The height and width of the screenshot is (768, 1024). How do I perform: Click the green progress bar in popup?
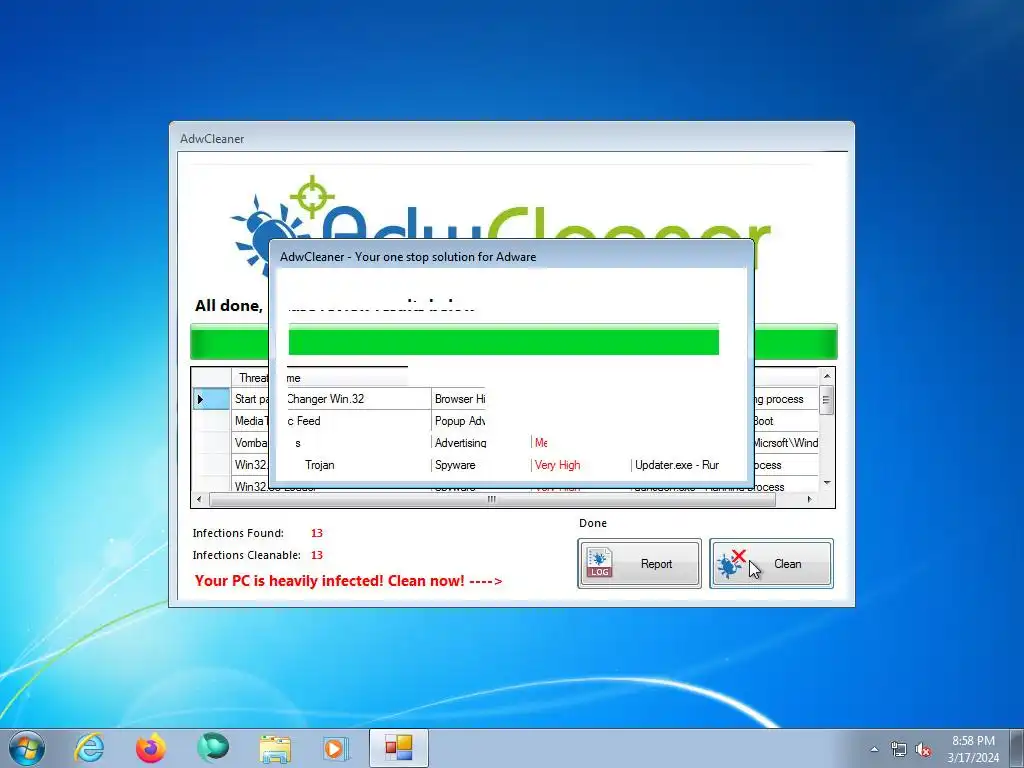coord(504,340)
